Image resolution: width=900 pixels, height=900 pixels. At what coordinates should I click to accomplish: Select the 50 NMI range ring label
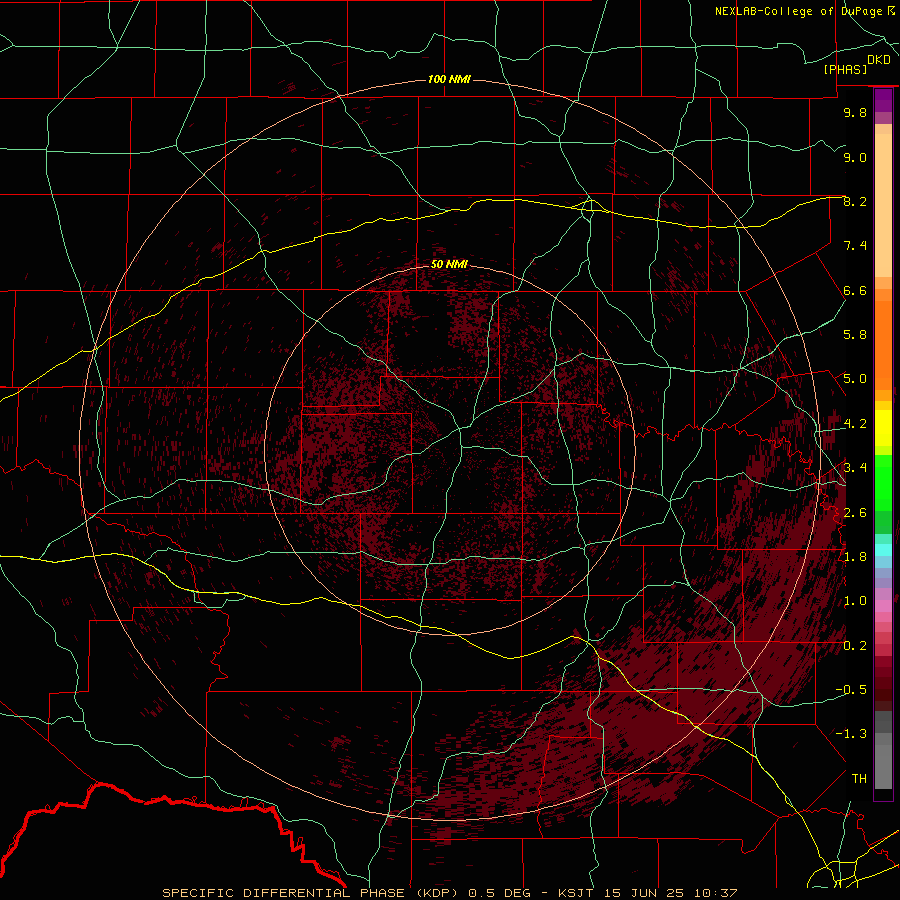449,264
